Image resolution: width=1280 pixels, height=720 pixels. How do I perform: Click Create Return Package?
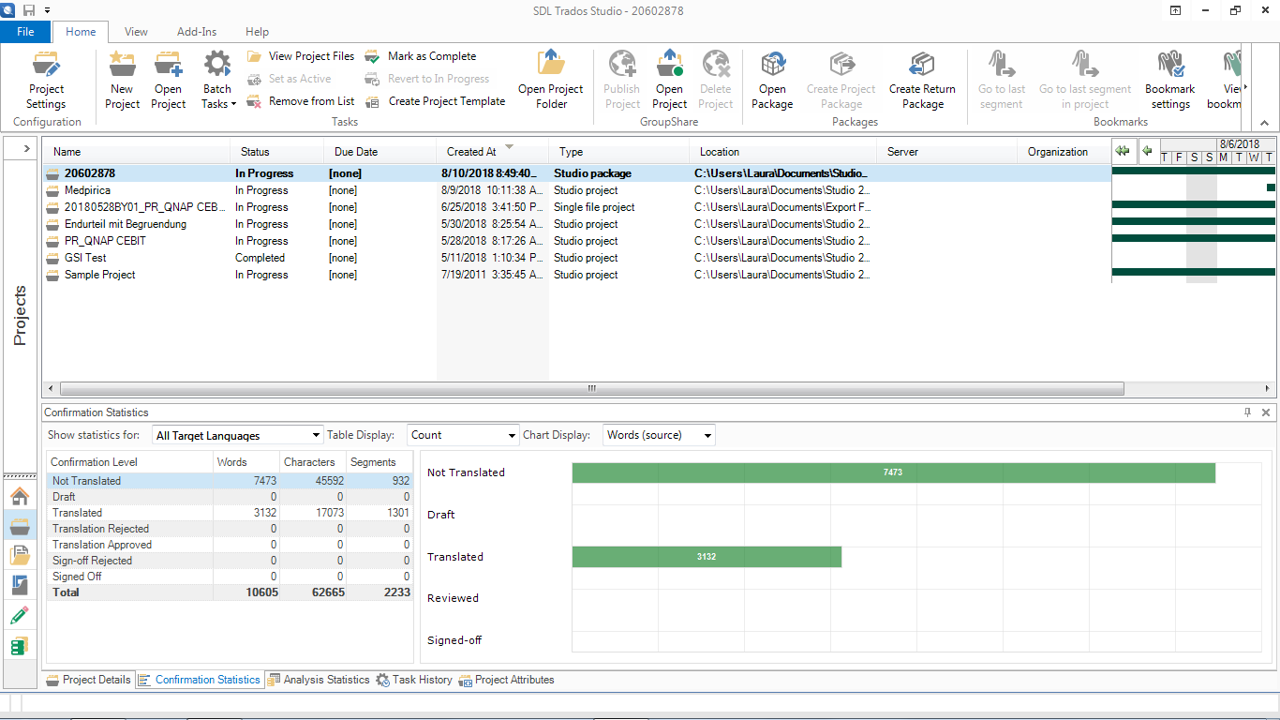pyautogui.click(x=922, y=80)
